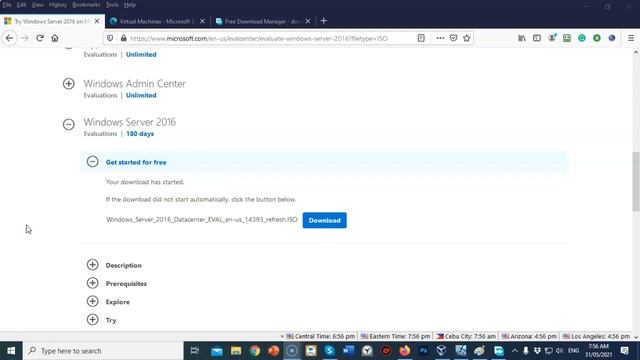The height and width of the screenshot is (360, 640).
Task: Bookmark this page with the star
Action: [467, 38]
